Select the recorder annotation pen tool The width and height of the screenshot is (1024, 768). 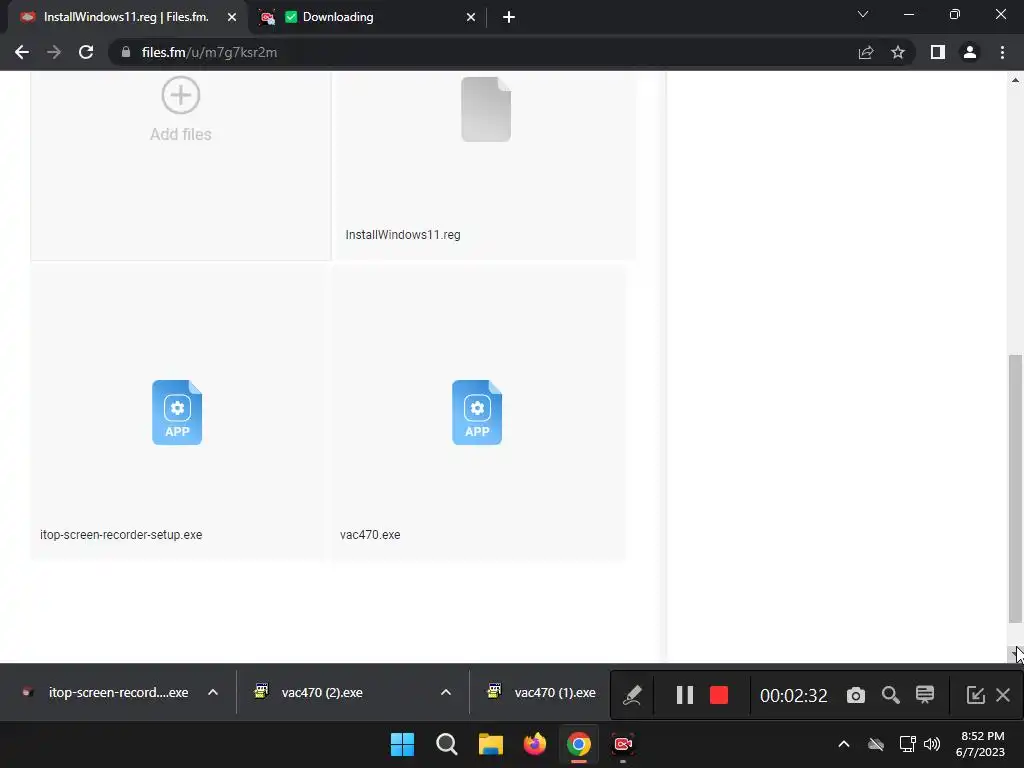(632, 695)
